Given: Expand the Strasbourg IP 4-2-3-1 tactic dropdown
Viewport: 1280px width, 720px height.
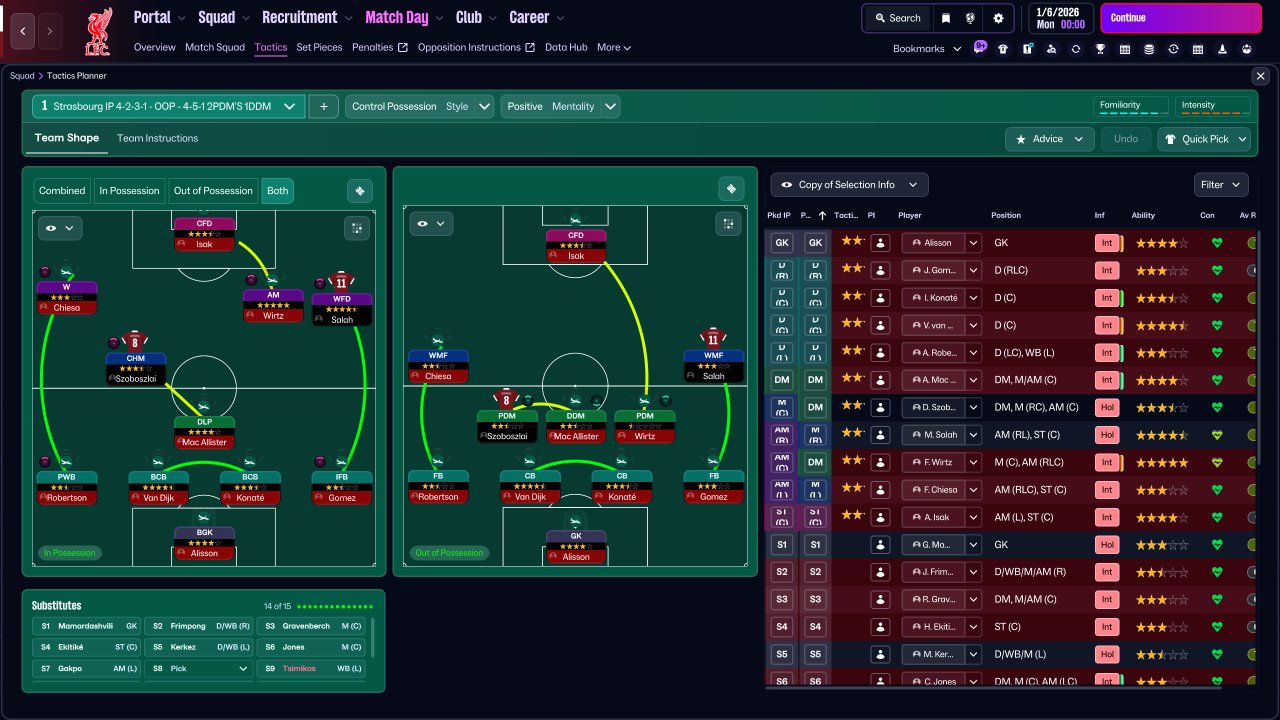Looking at the screenshot, I should point(168,106).
